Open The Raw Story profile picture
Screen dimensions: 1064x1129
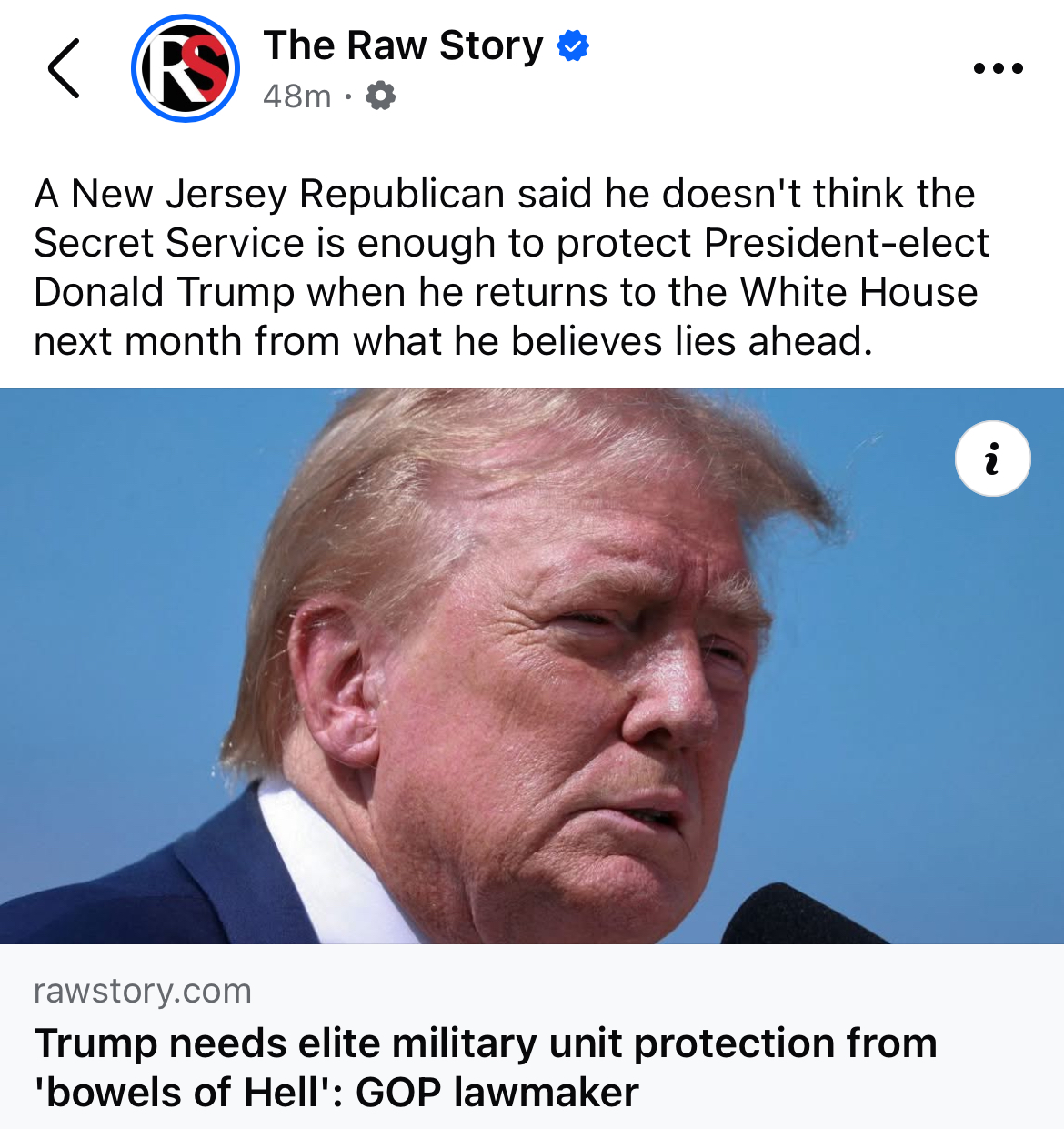(186, 68)
